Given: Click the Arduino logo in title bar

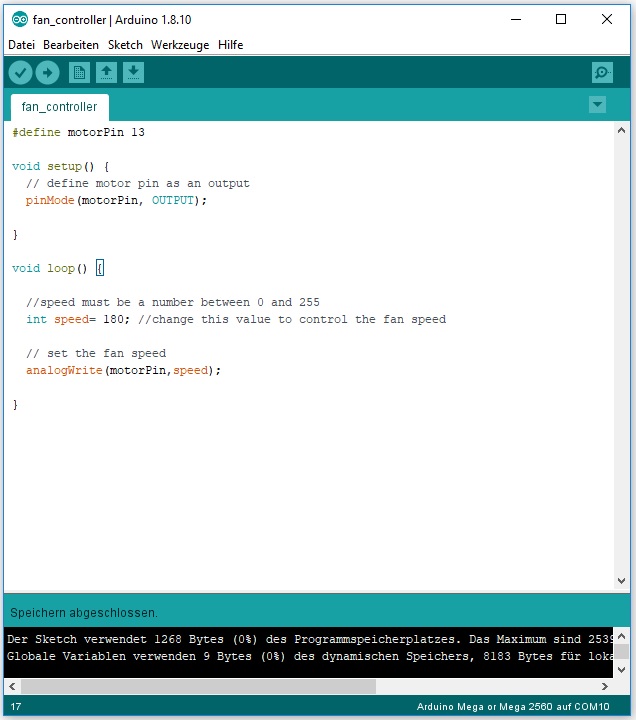Looking at the screenshot, I should pyautogui.click(x=19, y=19).
